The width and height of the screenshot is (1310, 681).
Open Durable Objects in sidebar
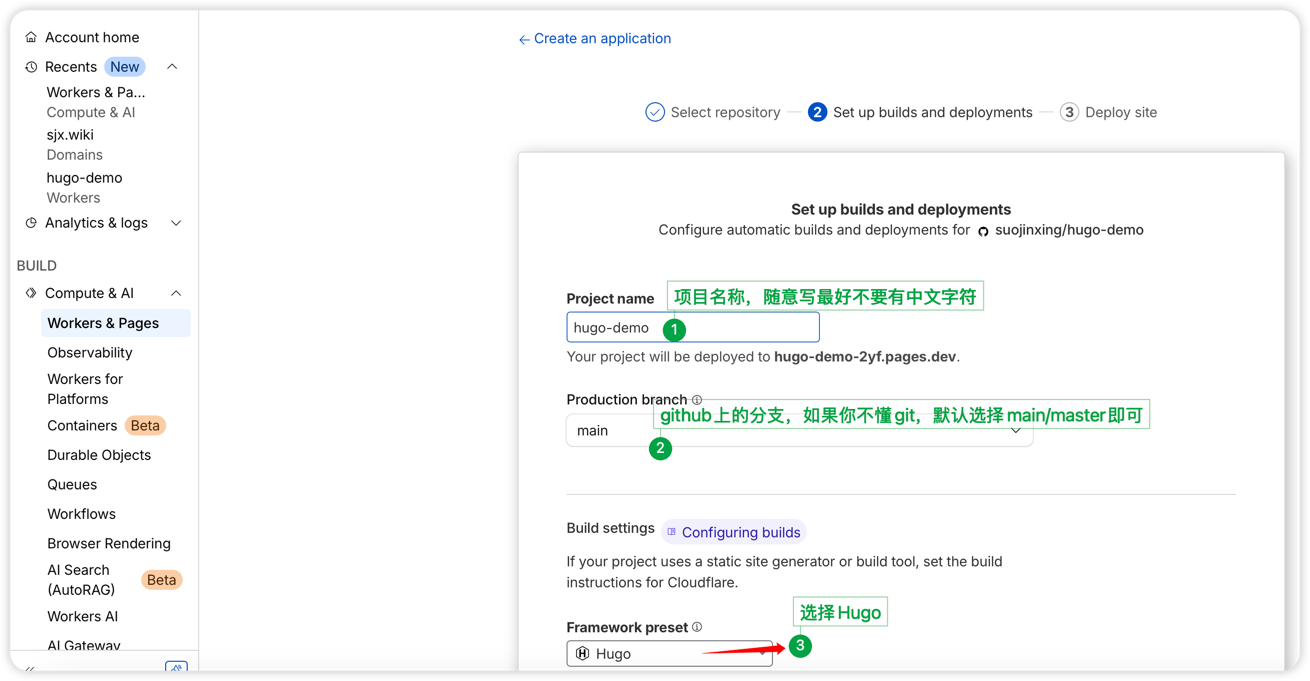99,455
